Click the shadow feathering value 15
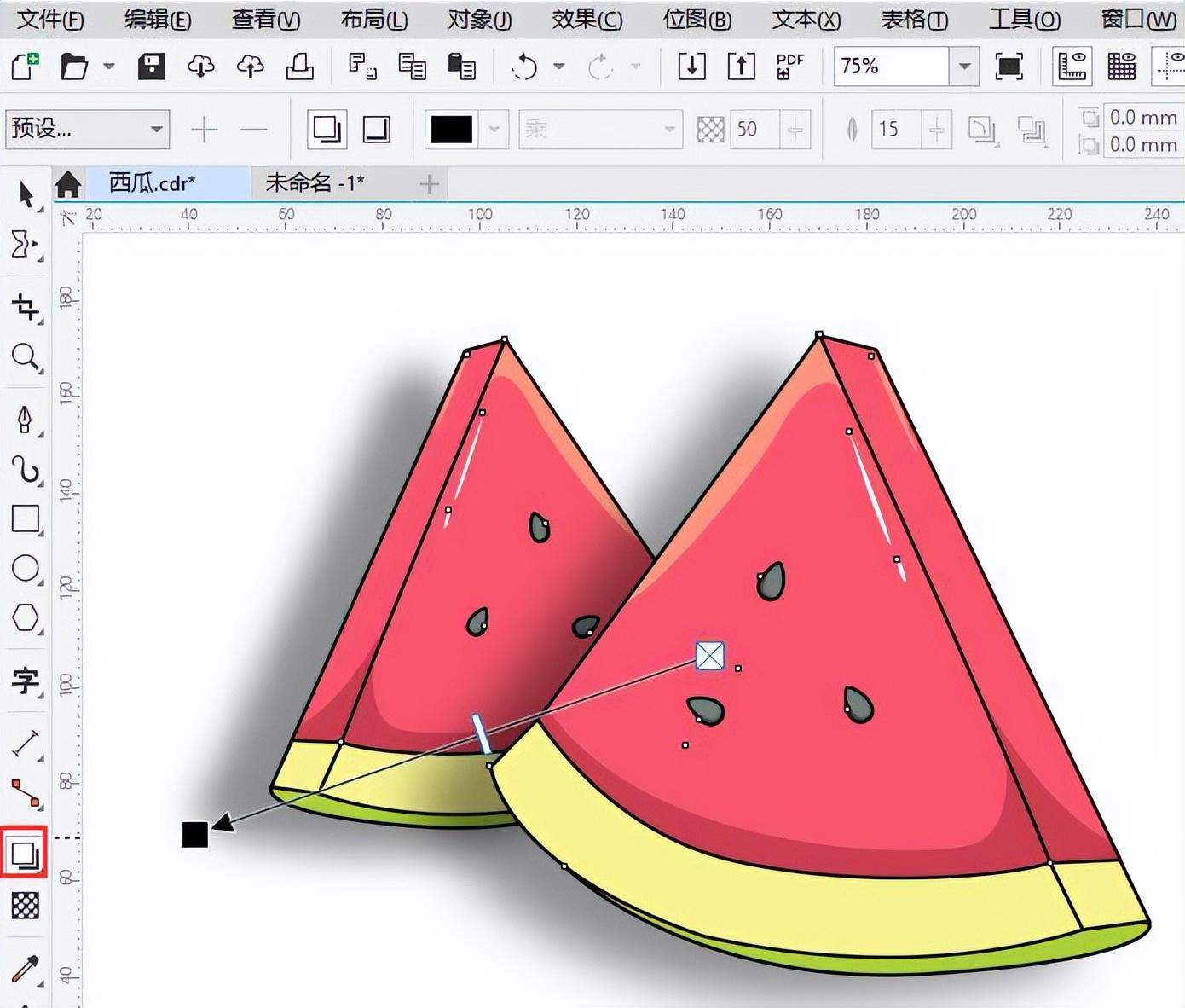The height and width of the screenshot is (1008, 1185). [896, 130]
